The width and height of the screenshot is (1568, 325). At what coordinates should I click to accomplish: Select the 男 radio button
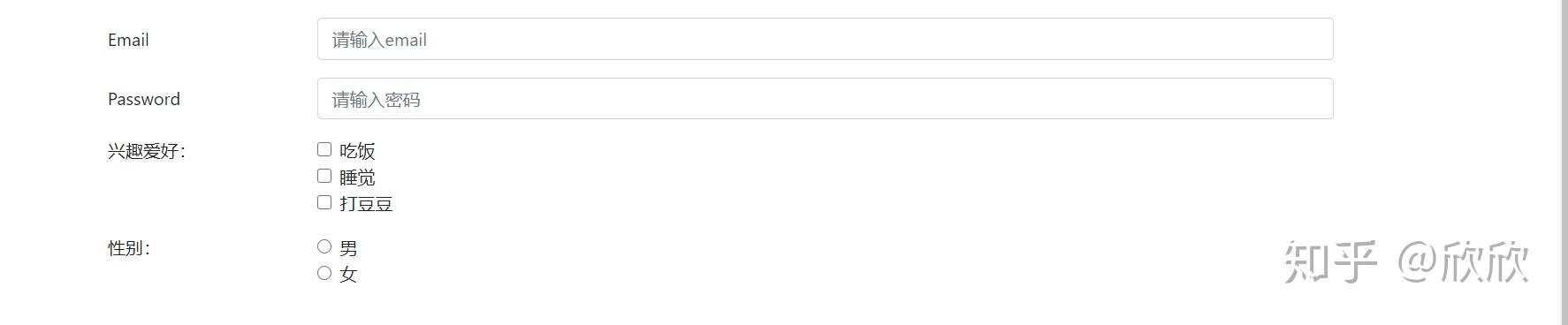324,247
